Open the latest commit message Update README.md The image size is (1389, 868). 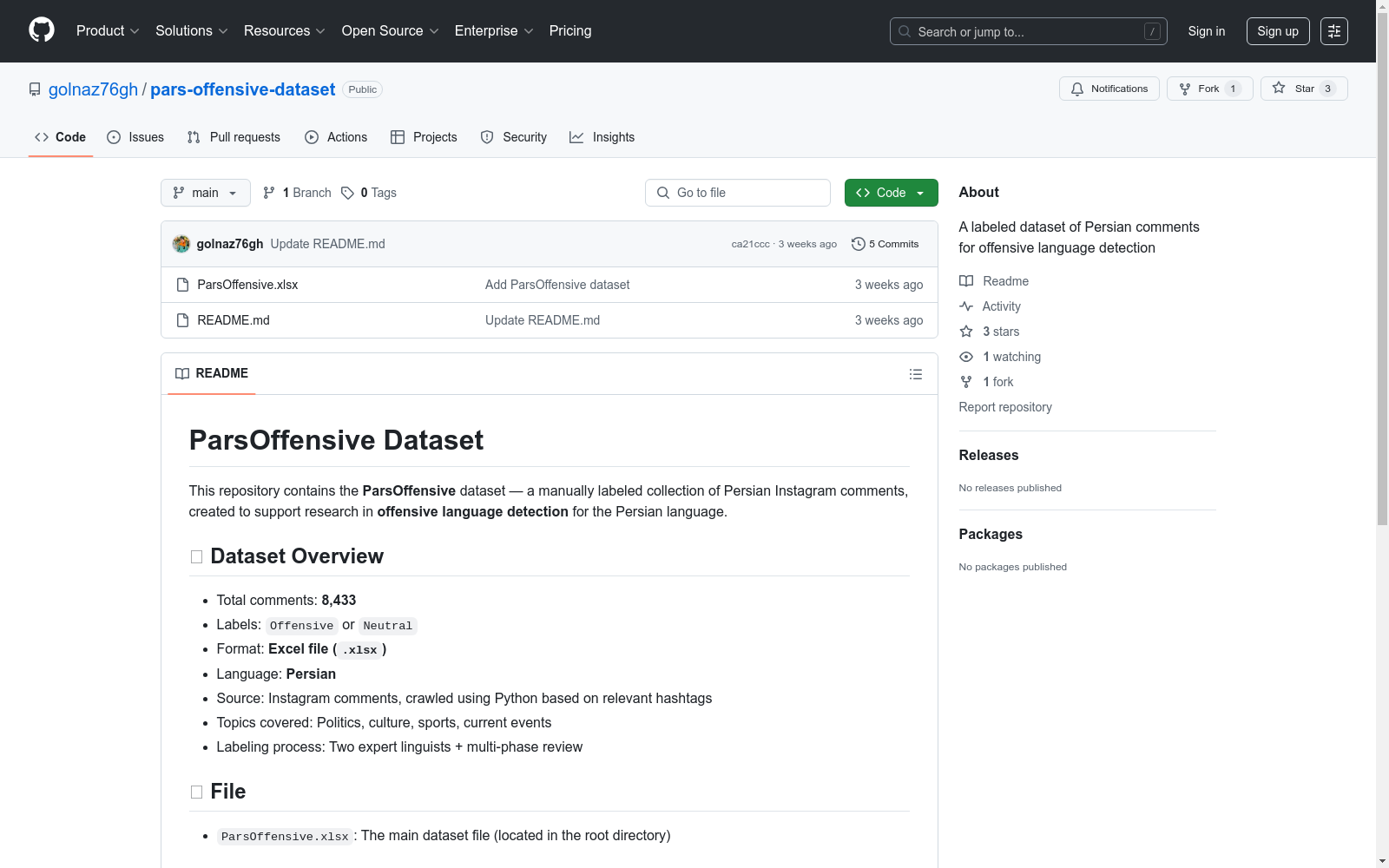(328, 244)
